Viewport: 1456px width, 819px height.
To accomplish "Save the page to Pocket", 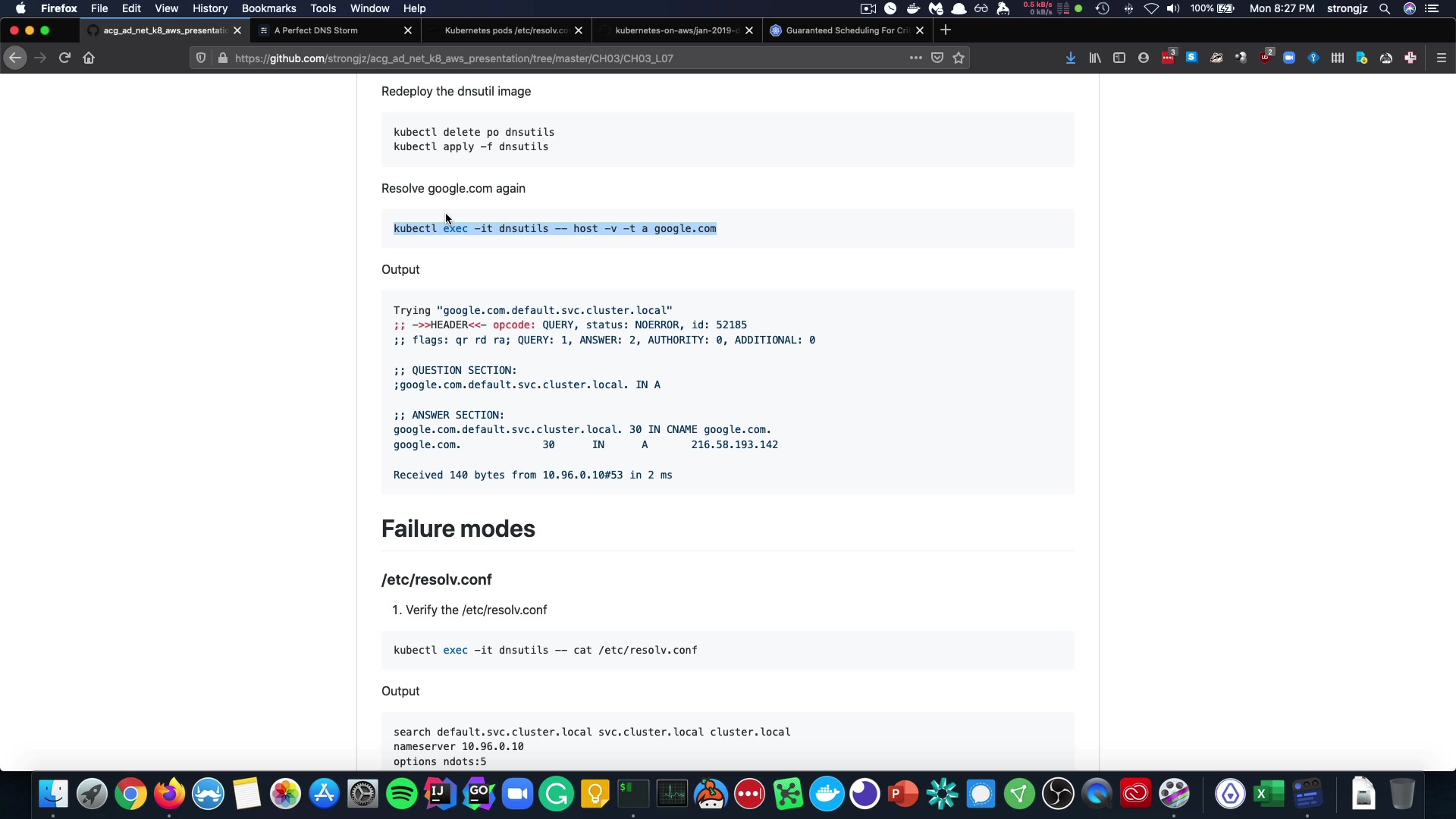I will pos(937,58).
